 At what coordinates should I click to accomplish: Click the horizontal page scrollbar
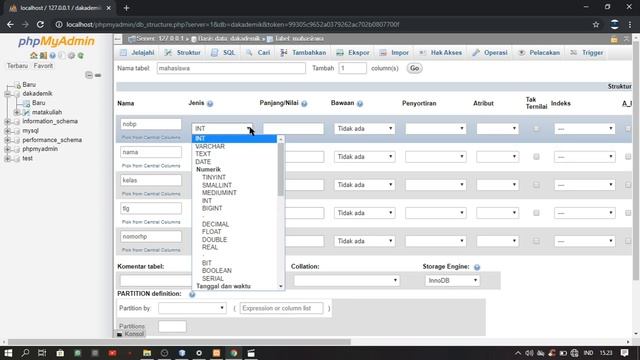pyautogui.click(x=179, y=342)
